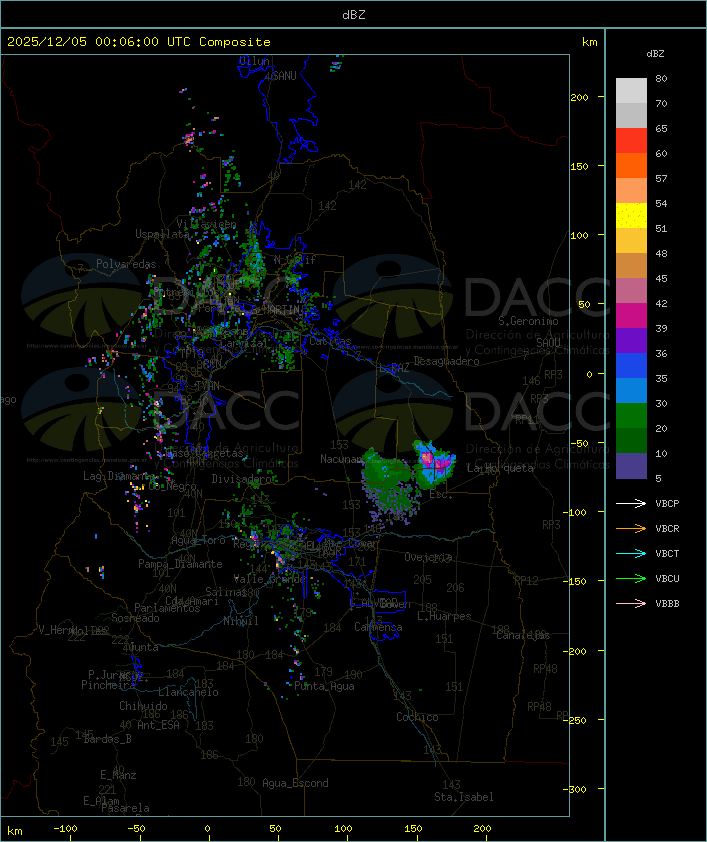Click the Agua_Toro map label
The width and height of the screenshot is (707, 842).
point(198,540)
